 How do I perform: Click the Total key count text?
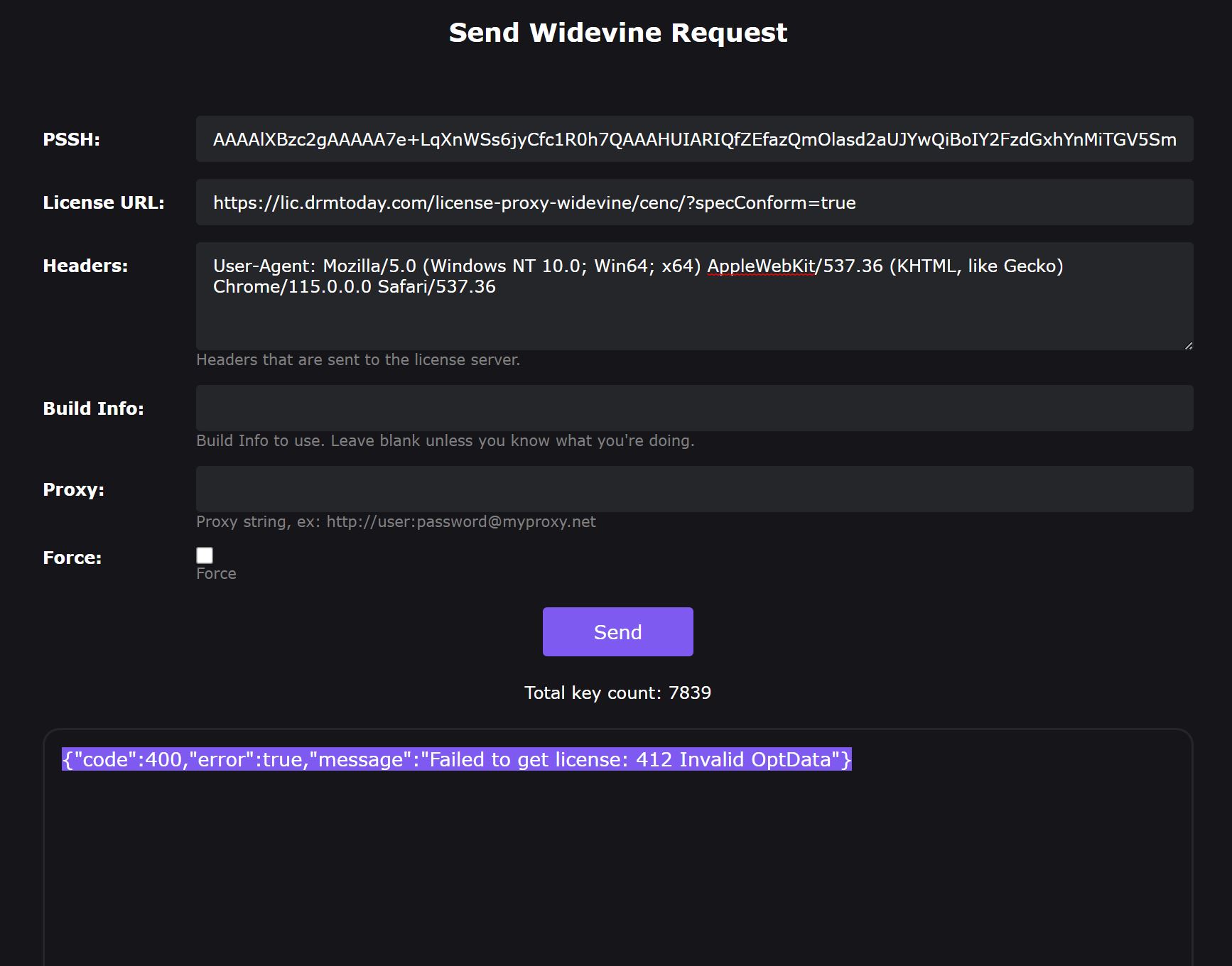click(617, 693)
